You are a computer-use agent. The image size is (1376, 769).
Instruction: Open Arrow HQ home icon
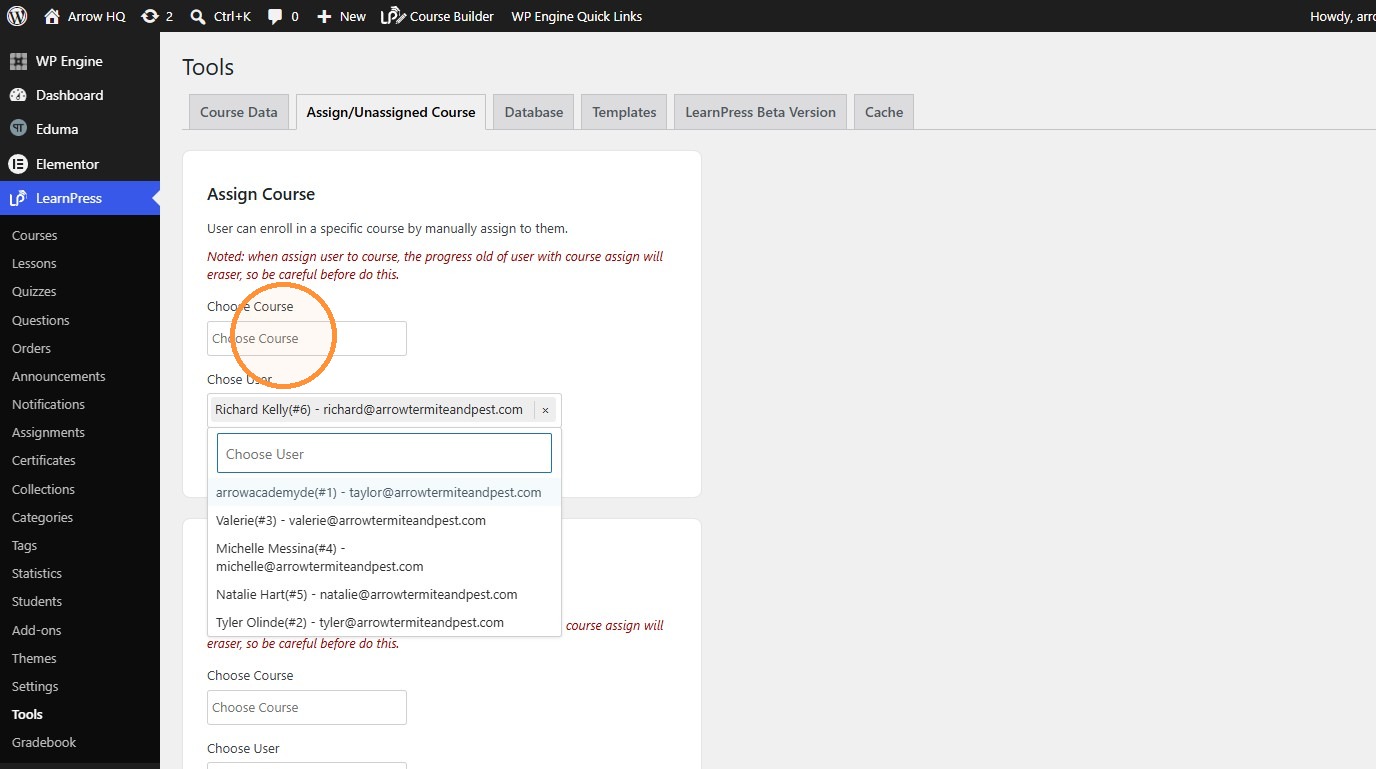coord(53,16)
